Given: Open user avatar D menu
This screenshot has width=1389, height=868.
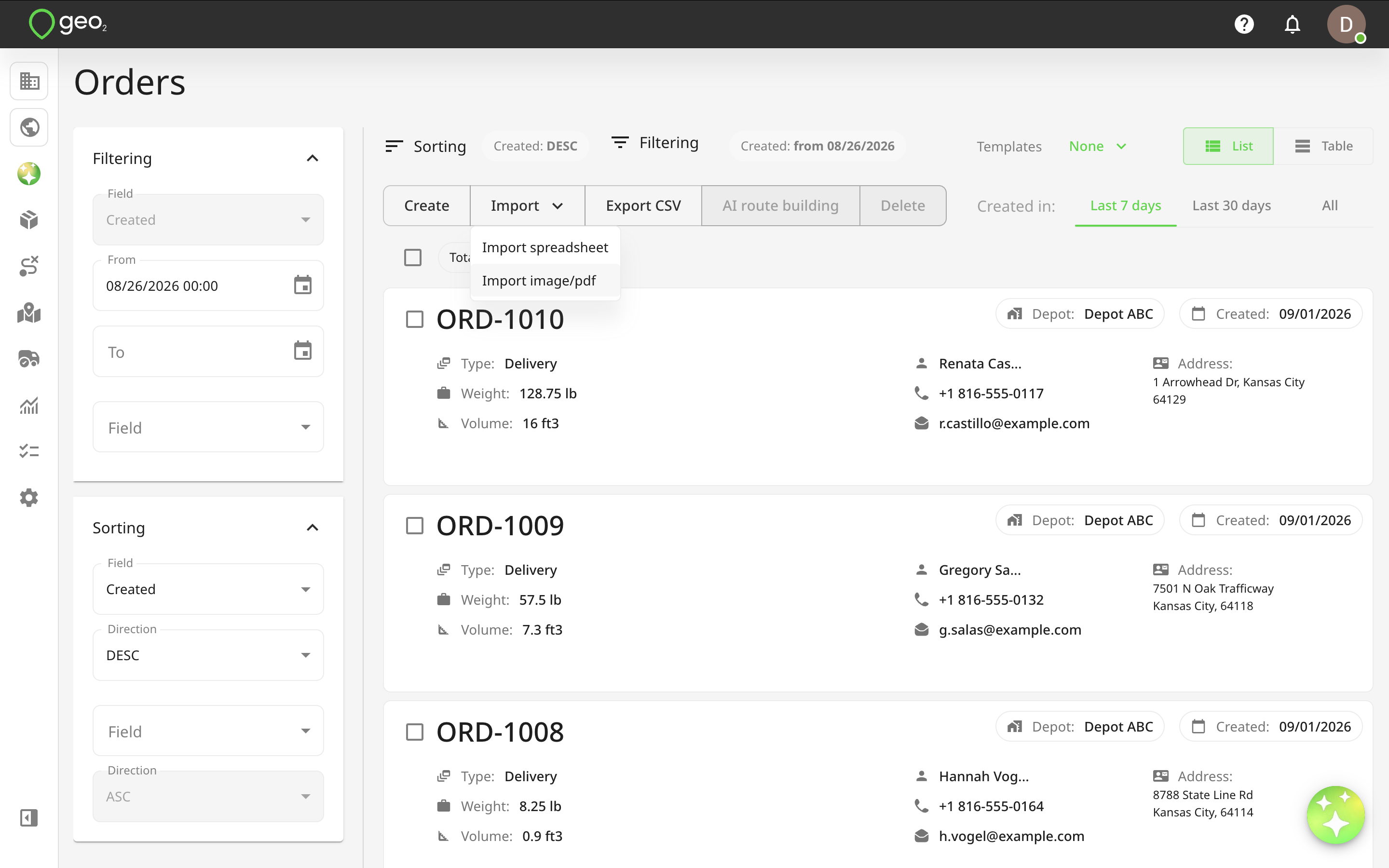Looking at the screenshot, I should point(1346,24).
